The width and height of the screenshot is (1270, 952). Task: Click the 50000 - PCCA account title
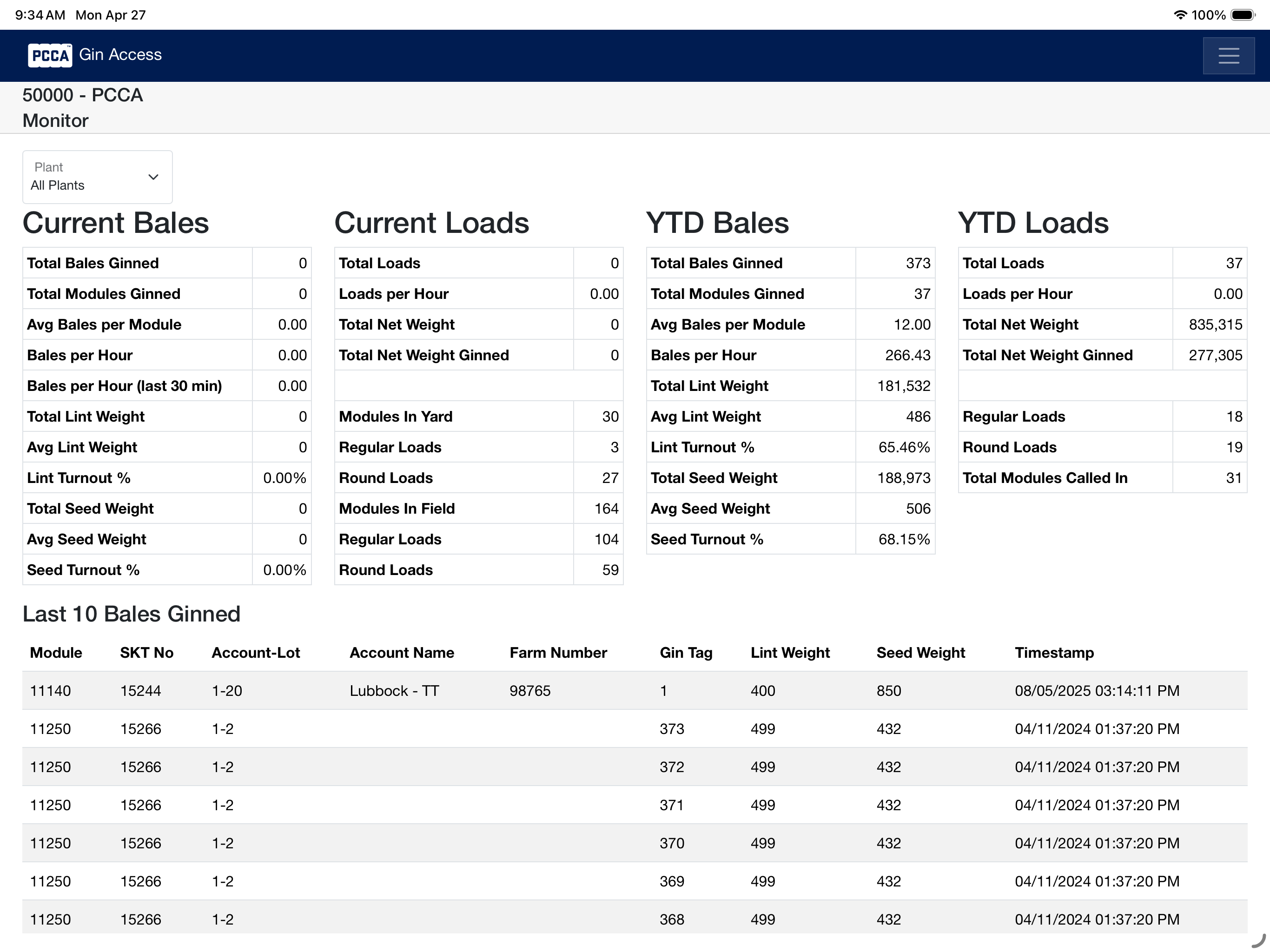pyautogui.click(x=83, y=95)
